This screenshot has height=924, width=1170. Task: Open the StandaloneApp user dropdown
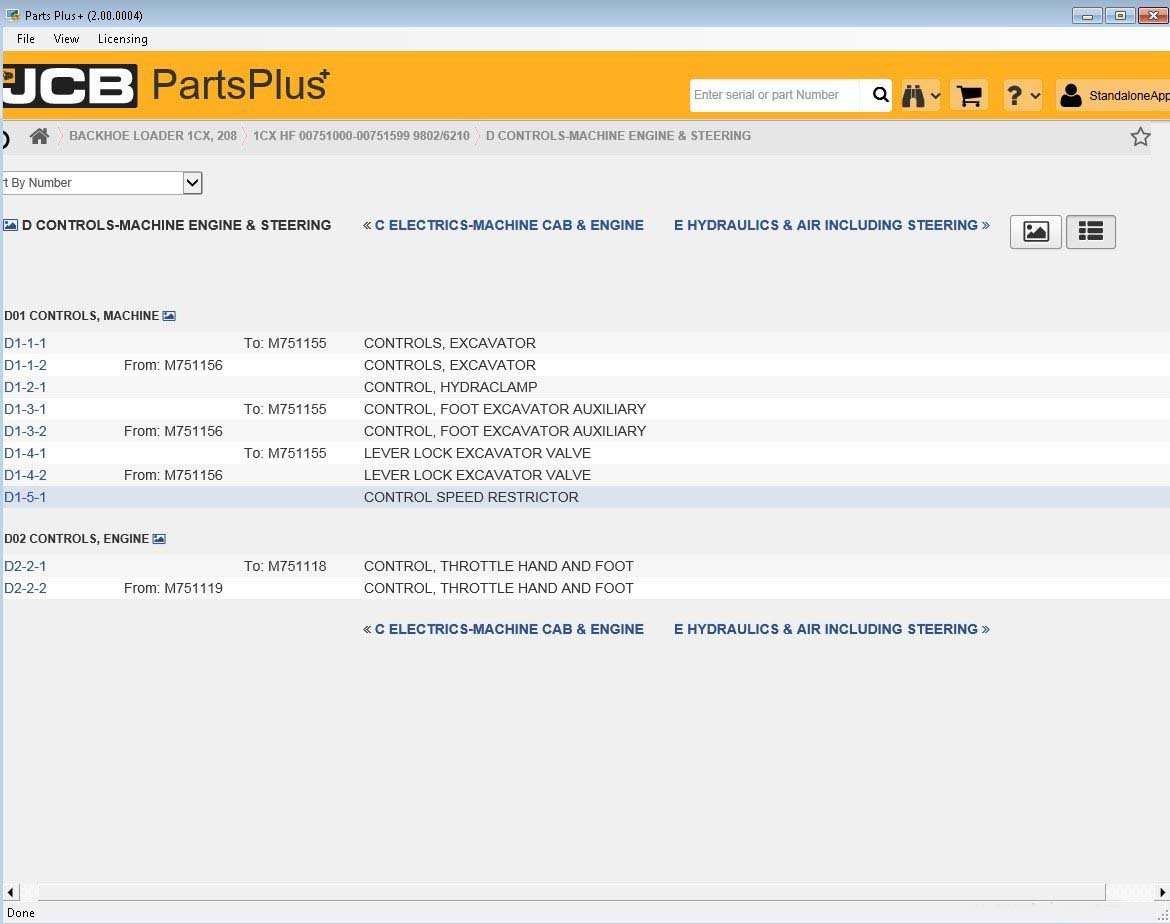(x=1113, y=96)
